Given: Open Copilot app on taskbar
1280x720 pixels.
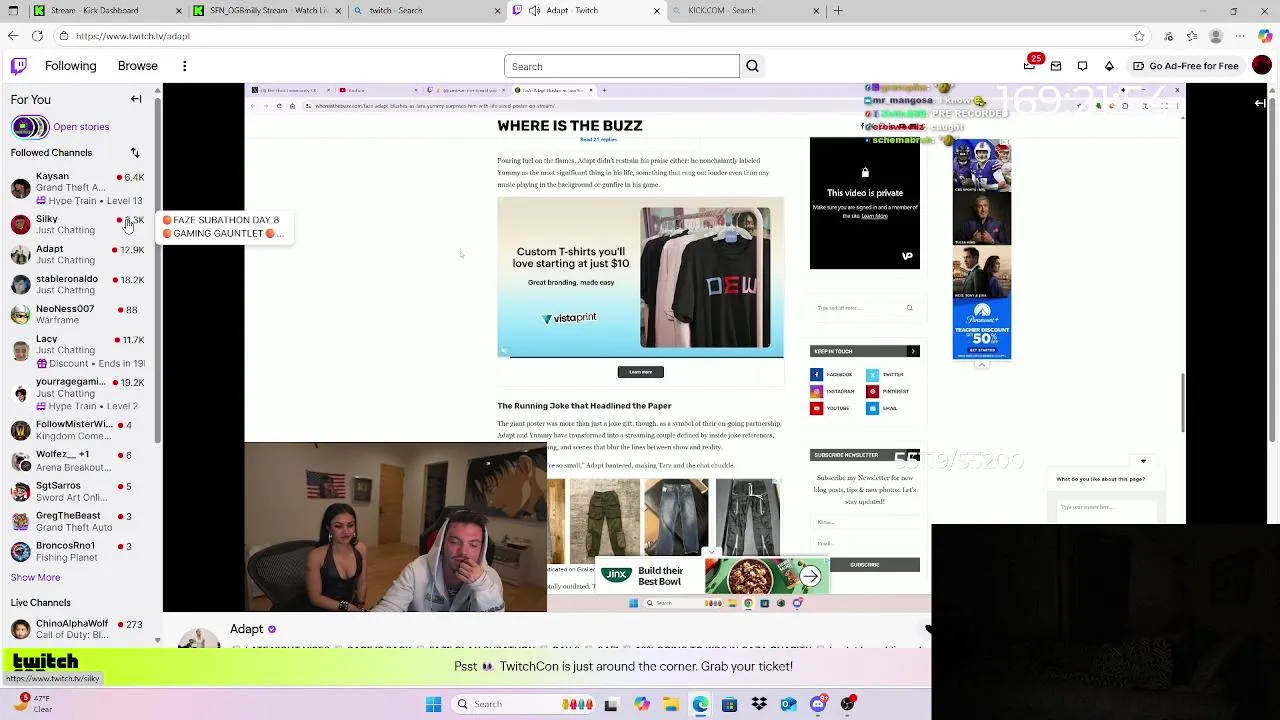Looking at the screenshot, I should (641, 704).
